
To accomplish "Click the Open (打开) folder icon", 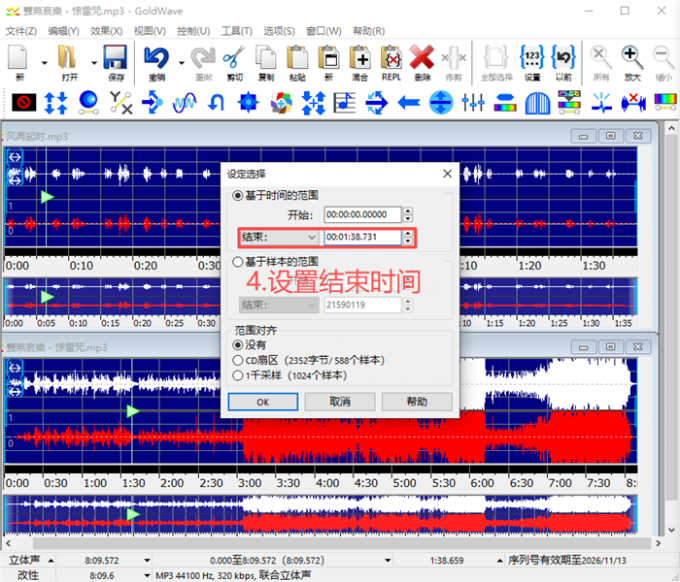I will pyautogui.click(x=68, y=60).
